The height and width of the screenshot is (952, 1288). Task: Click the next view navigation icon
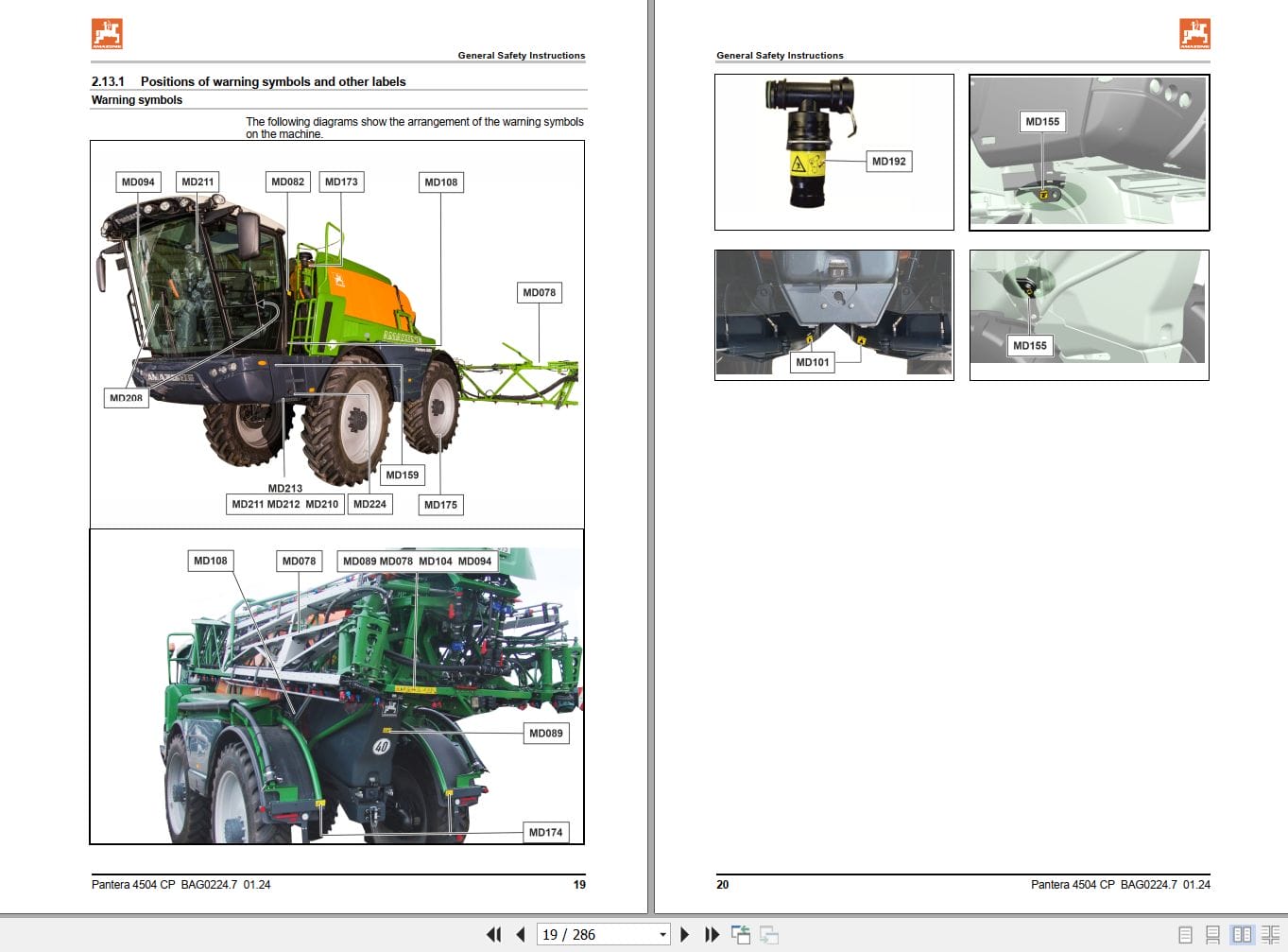point(769,934)
